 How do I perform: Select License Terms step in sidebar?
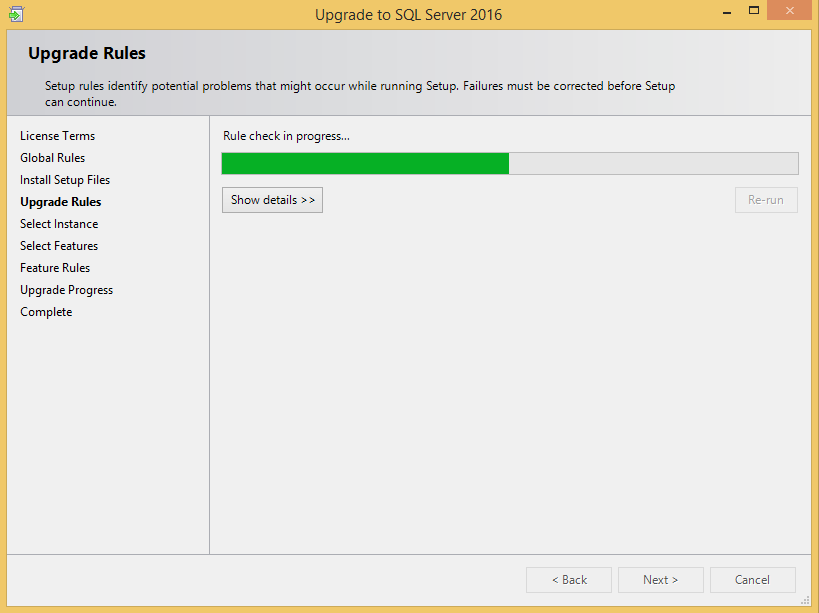(57, 136)
